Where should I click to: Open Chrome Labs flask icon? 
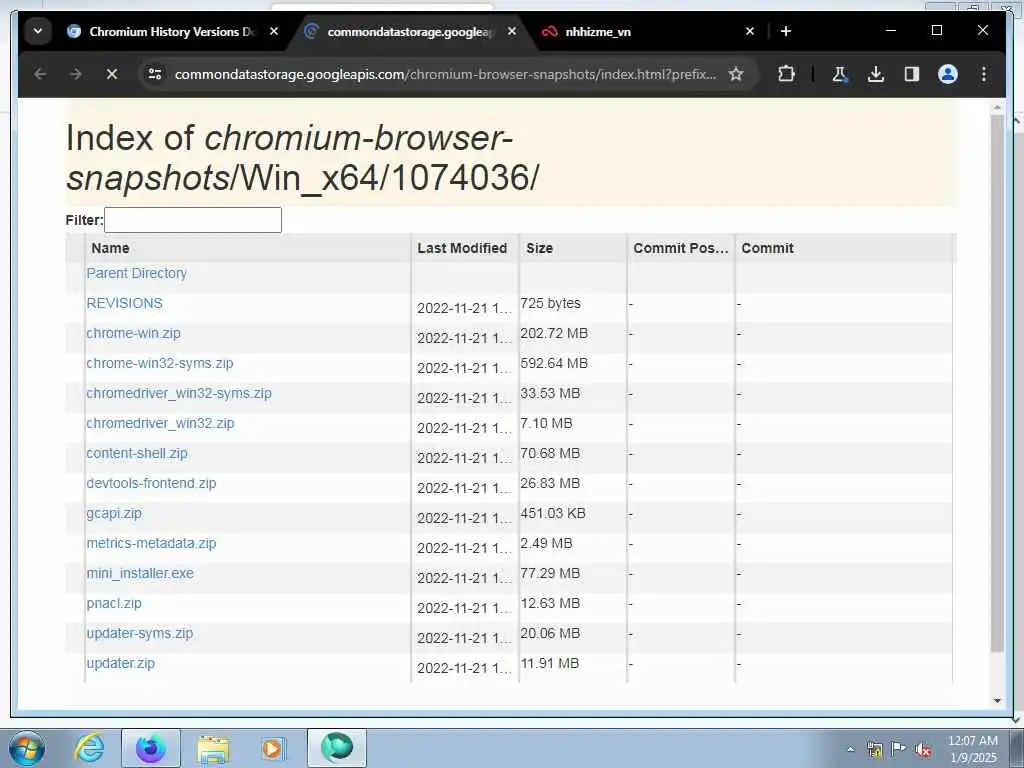(x=839, y=74)
